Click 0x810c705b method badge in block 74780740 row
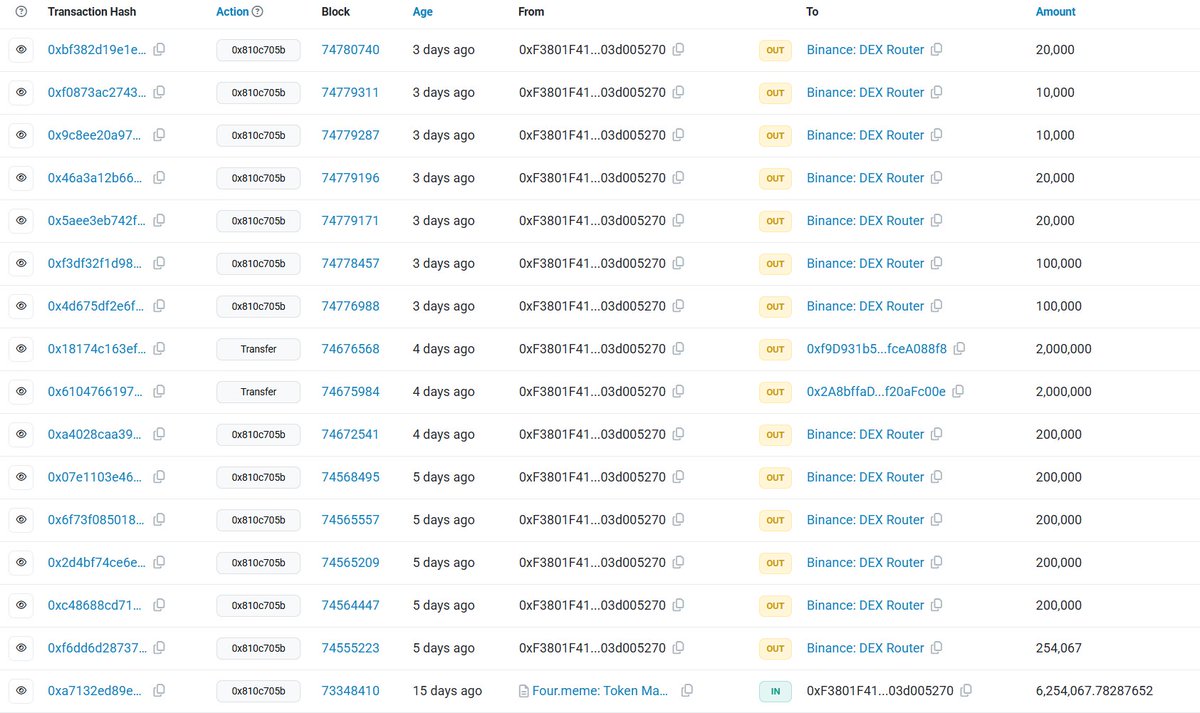 tap(258, 50)
